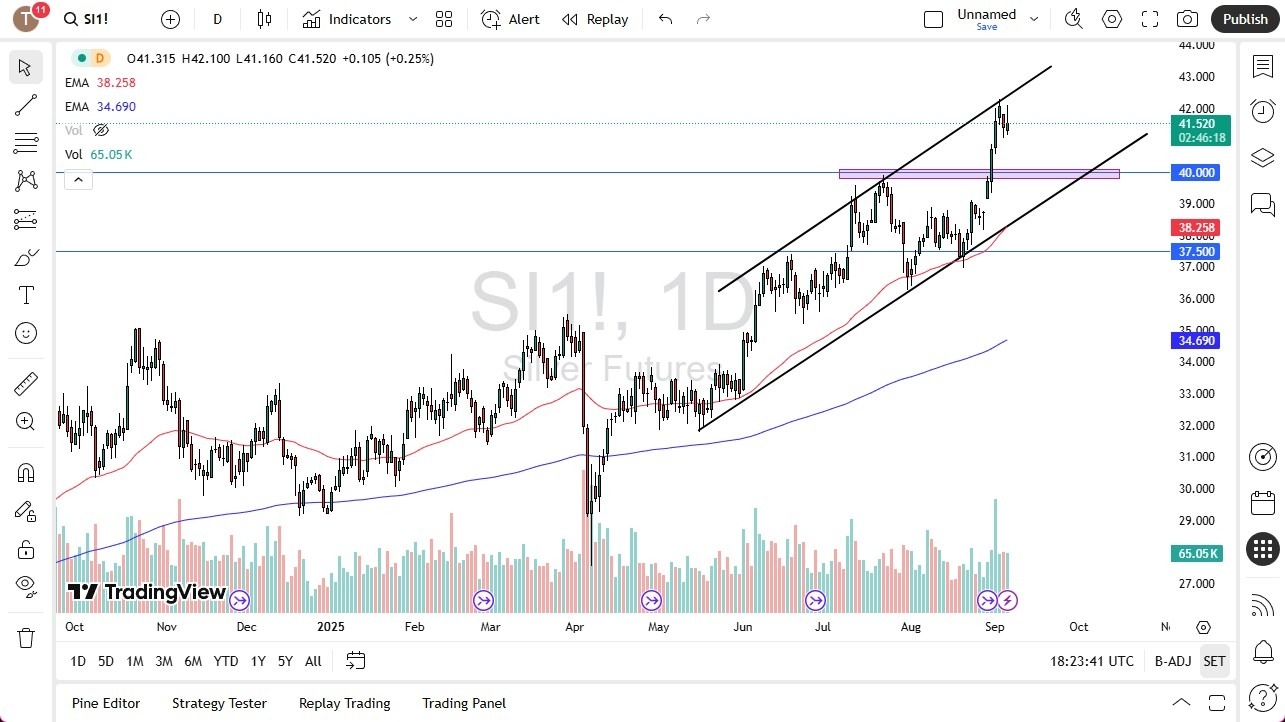Click the Publish button
This screenshot has height=722, width=1285.
click(x=1244, y=19)
